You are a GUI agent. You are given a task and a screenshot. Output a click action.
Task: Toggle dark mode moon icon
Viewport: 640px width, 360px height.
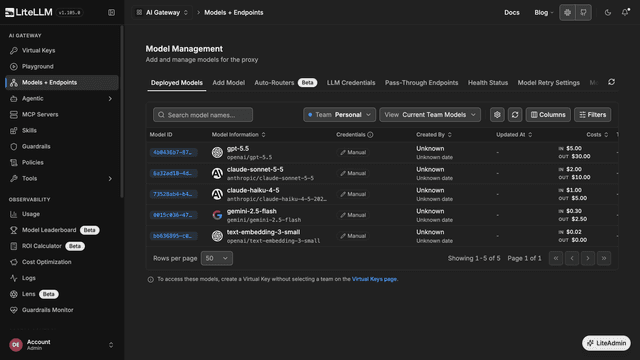[x=608, y=13]
